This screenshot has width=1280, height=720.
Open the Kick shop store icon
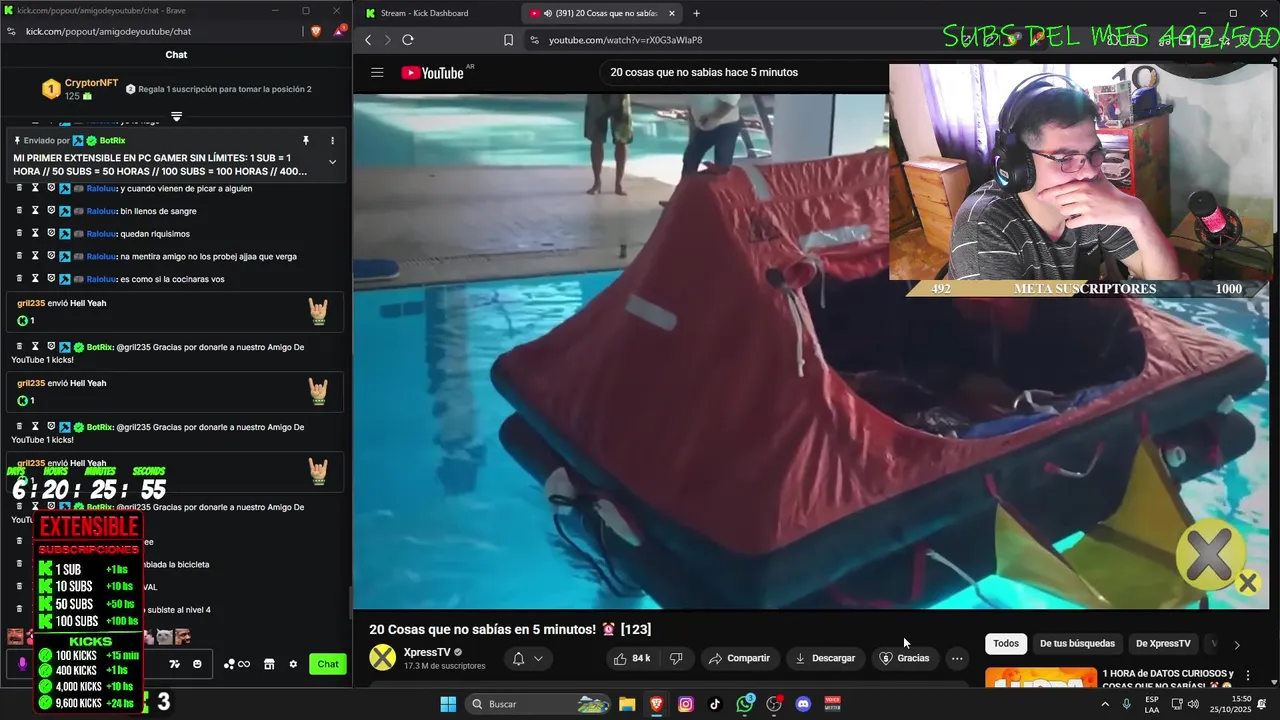tap(269, 664)
